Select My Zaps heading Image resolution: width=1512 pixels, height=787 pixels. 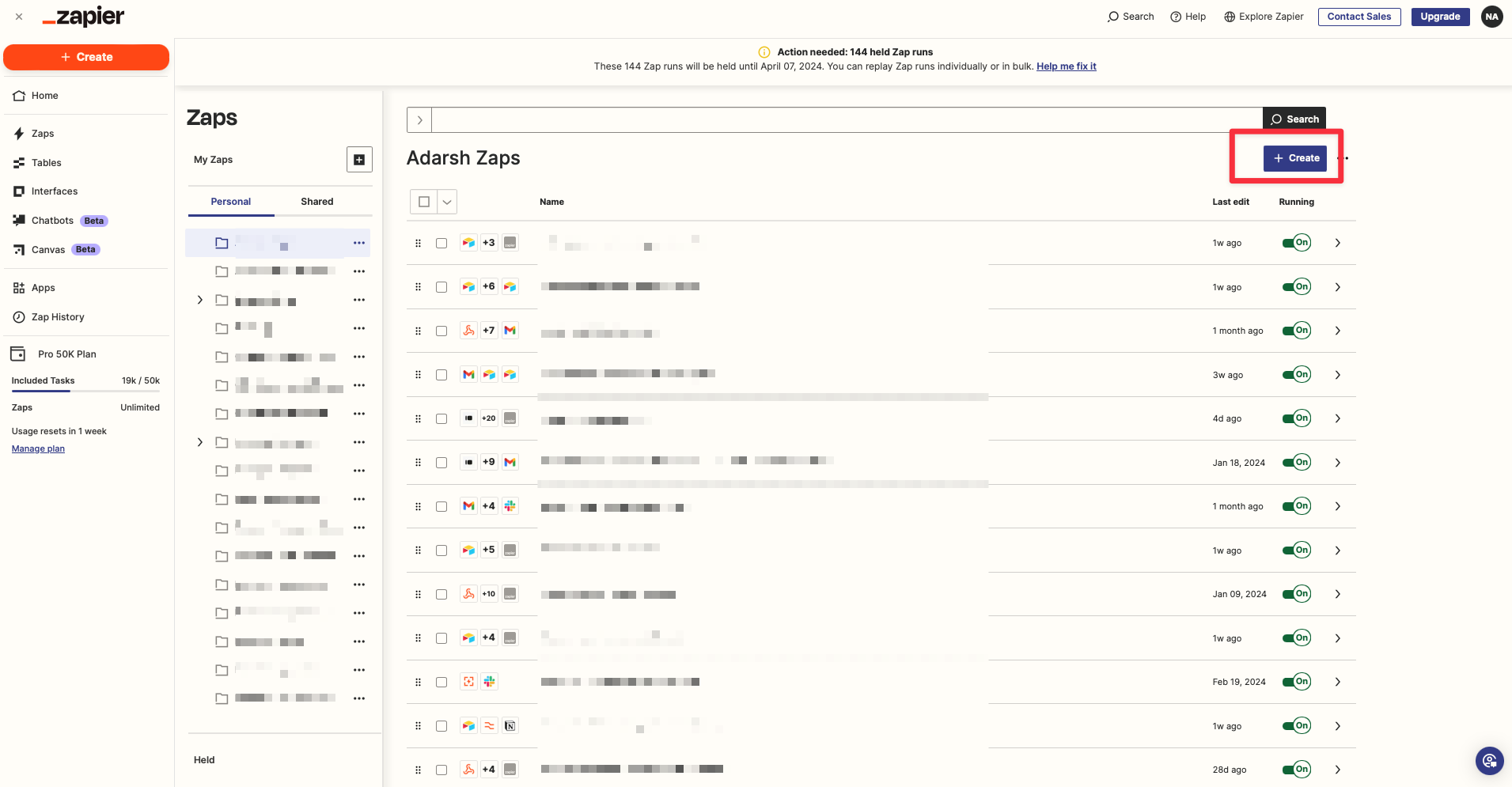[x=214, y=160]
